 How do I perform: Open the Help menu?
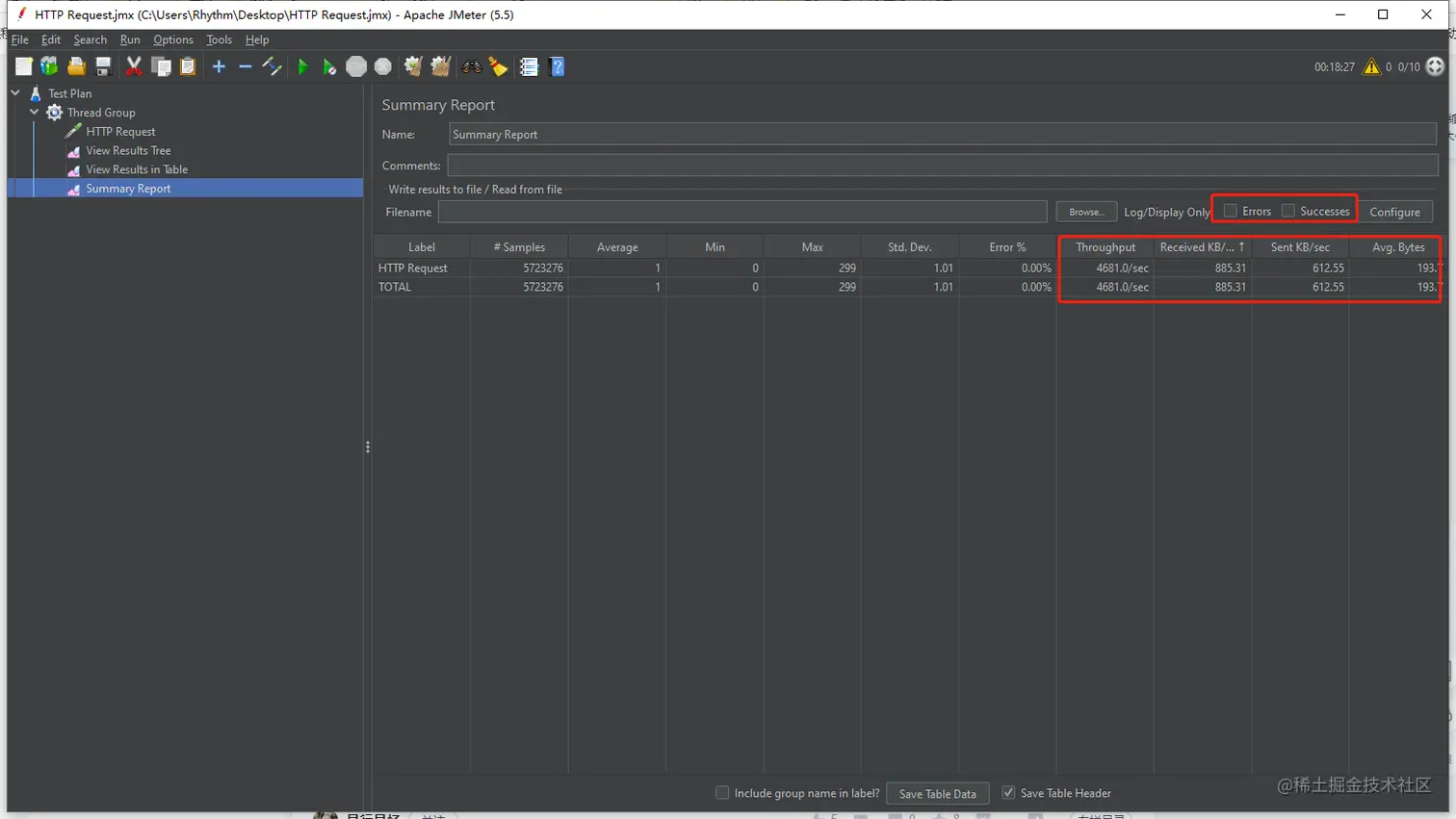coord(257,39)
